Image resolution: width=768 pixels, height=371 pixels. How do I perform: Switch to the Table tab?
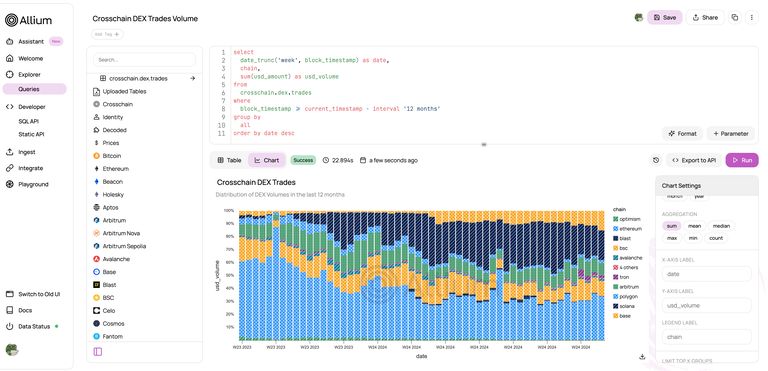tap(229, 160)
